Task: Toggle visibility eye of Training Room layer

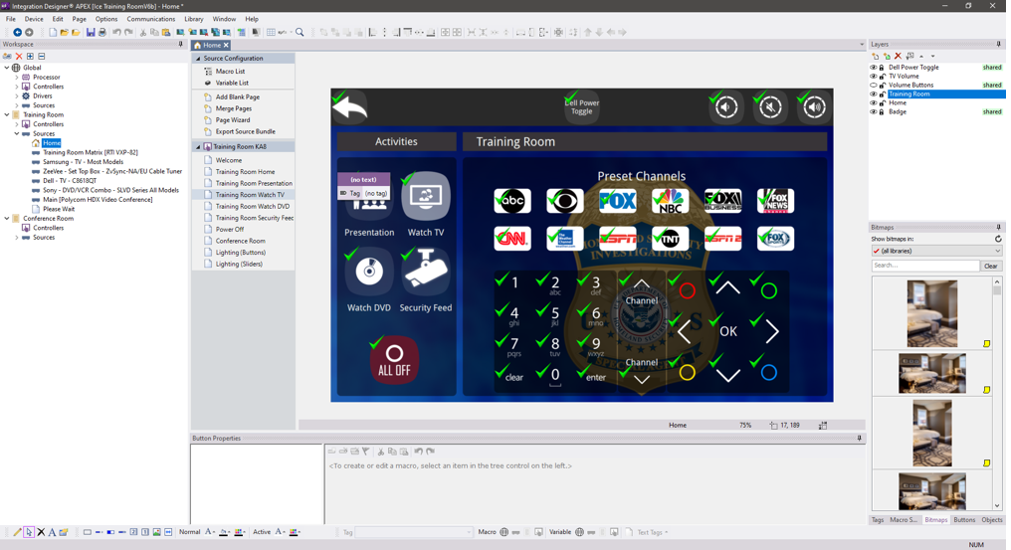Action: tap(874, 94)
